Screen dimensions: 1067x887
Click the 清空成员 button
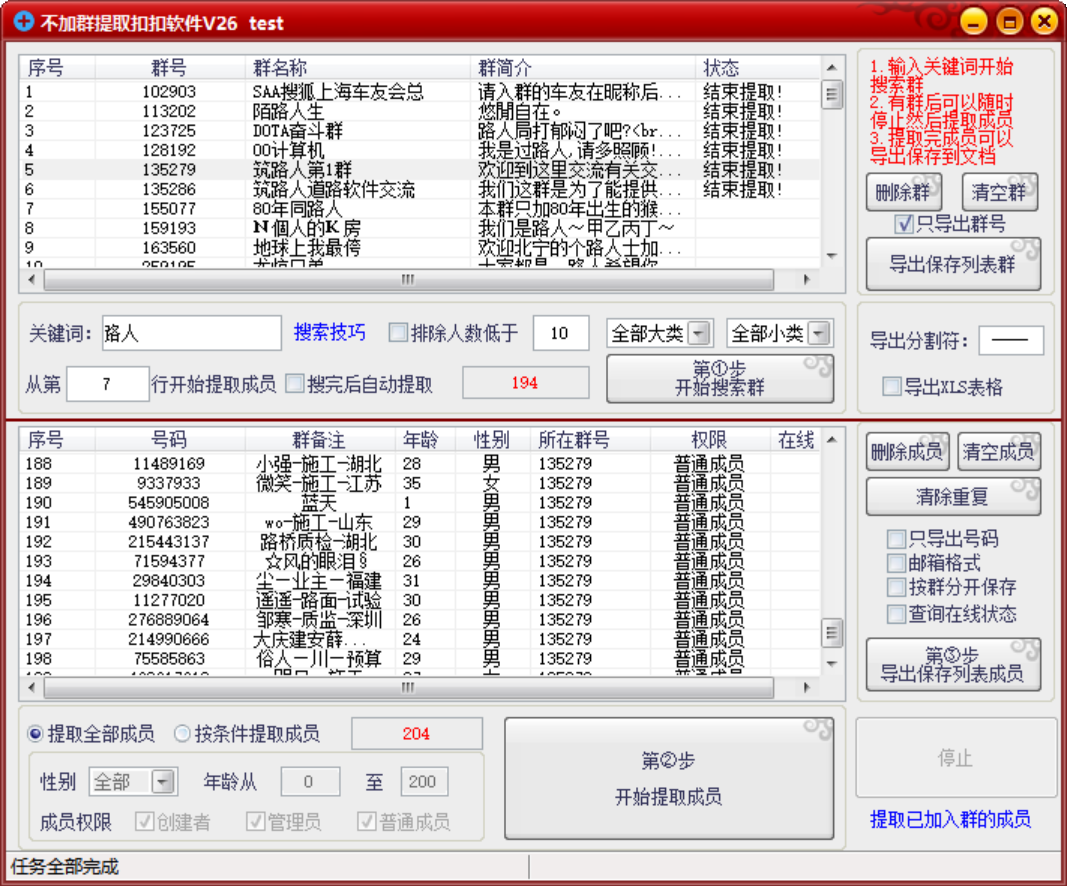(999, 451)
